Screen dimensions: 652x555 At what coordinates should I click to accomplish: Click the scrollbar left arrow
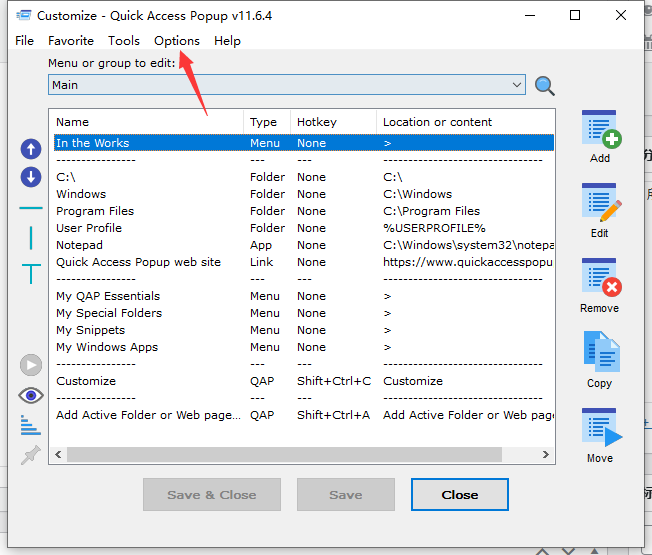click(58, 454)
